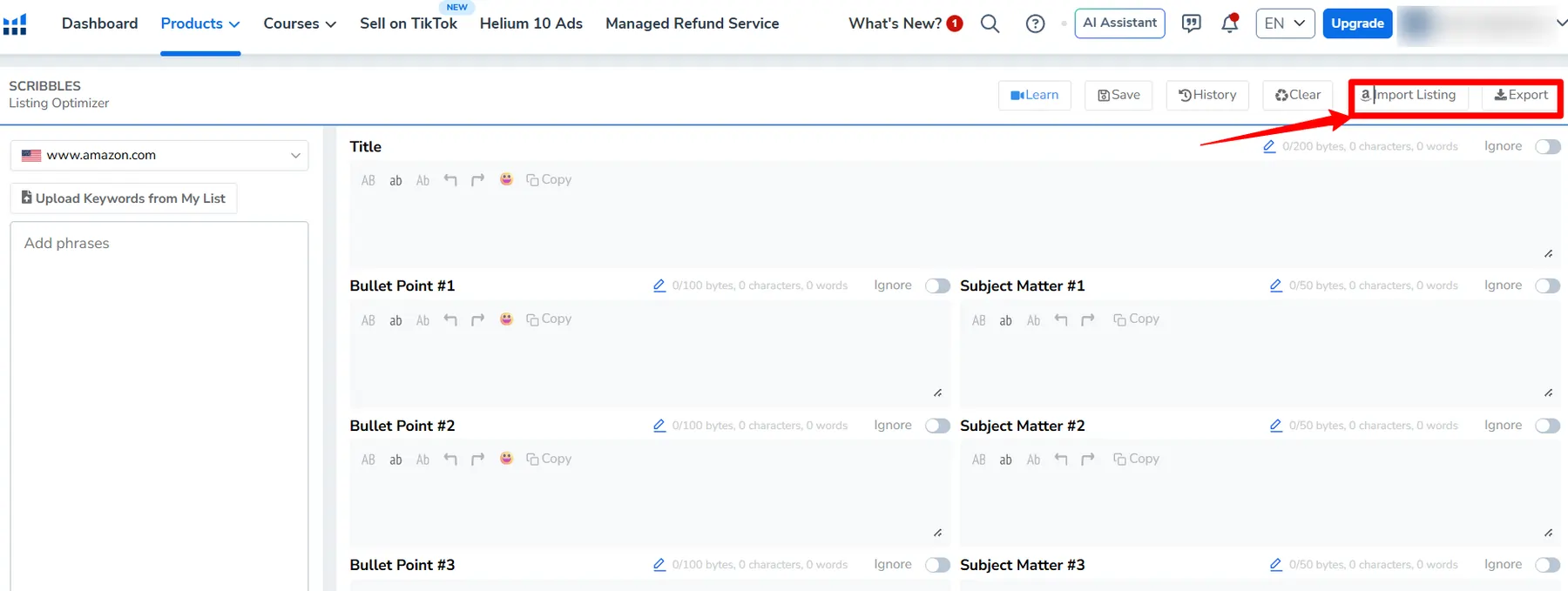Image resolution: width=1568 pixels, height=591 pixels.
Task: Click undo arrow in Bullet Point #1 toolbar
Action: (450, 319)
